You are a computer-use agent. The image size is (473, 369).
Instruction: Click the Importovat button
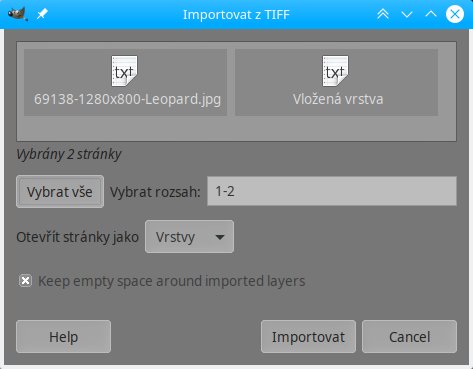(x=308, y=337)
